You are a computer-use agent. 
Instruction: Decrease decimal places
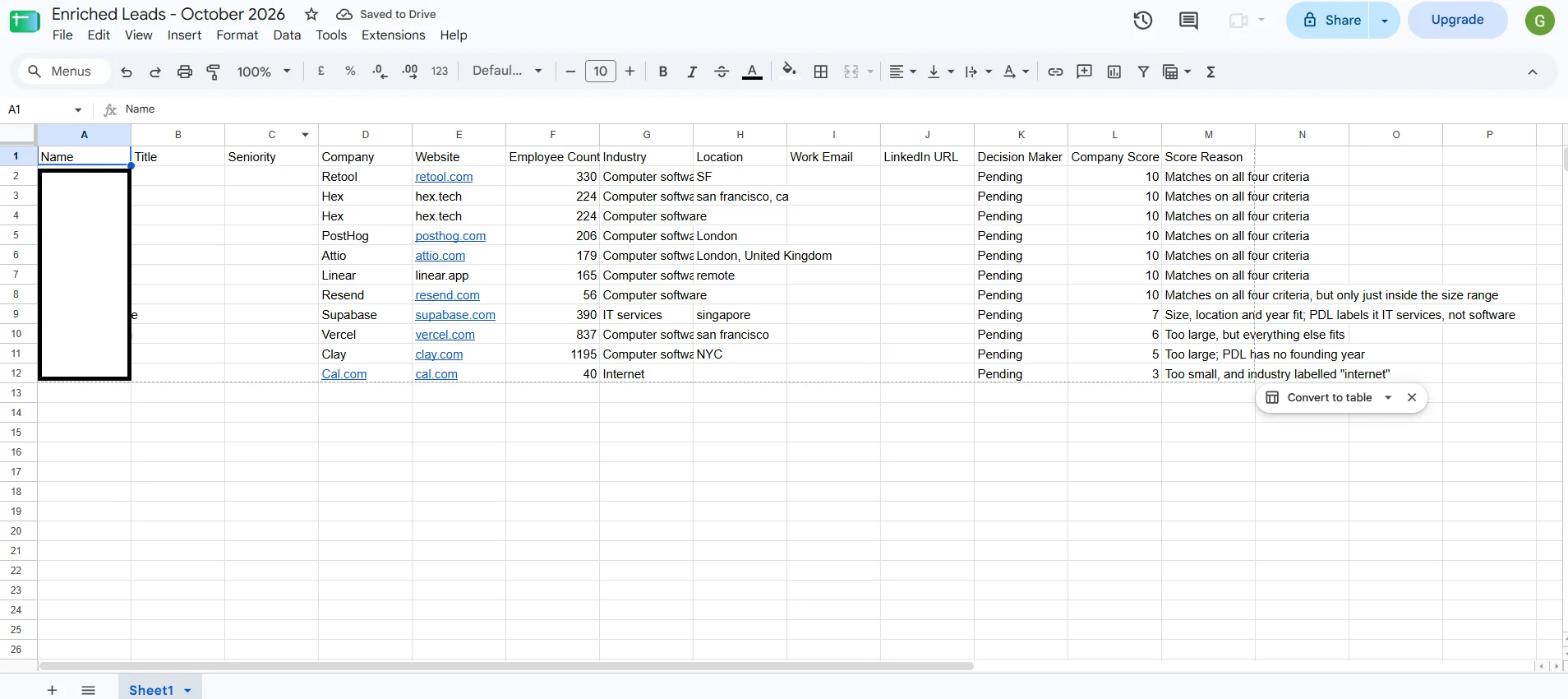[x=380, y=72]
